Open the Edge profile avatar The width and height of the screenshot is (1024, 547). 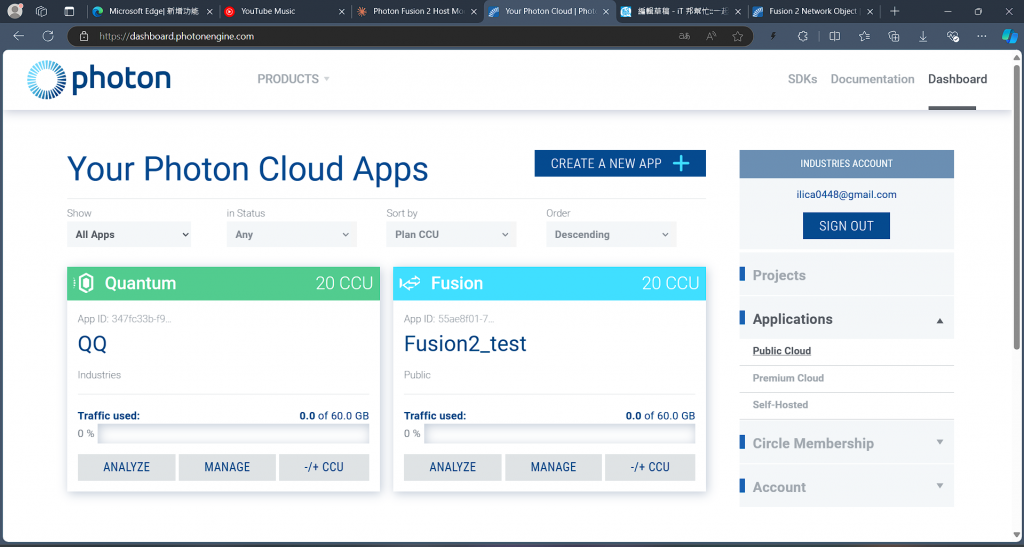(x=15, y=11)
